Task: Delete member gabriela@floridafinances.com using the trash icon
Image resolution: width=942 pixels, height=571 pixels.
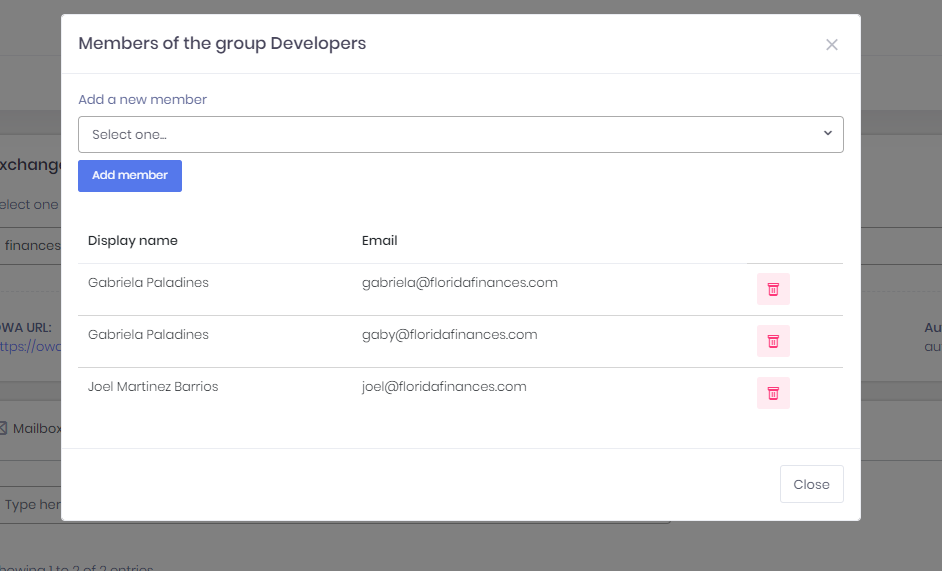Action: pos(773,289)
